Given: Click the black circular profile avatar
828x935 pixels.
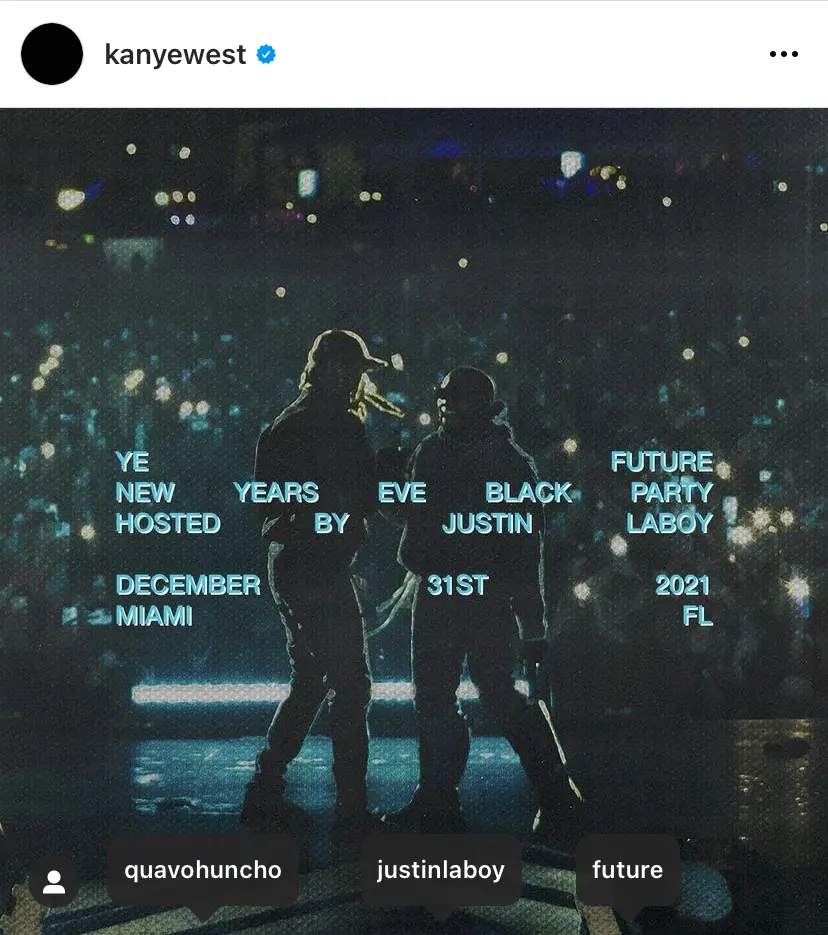Looking at the screenshot, I should tap(52, 54).
